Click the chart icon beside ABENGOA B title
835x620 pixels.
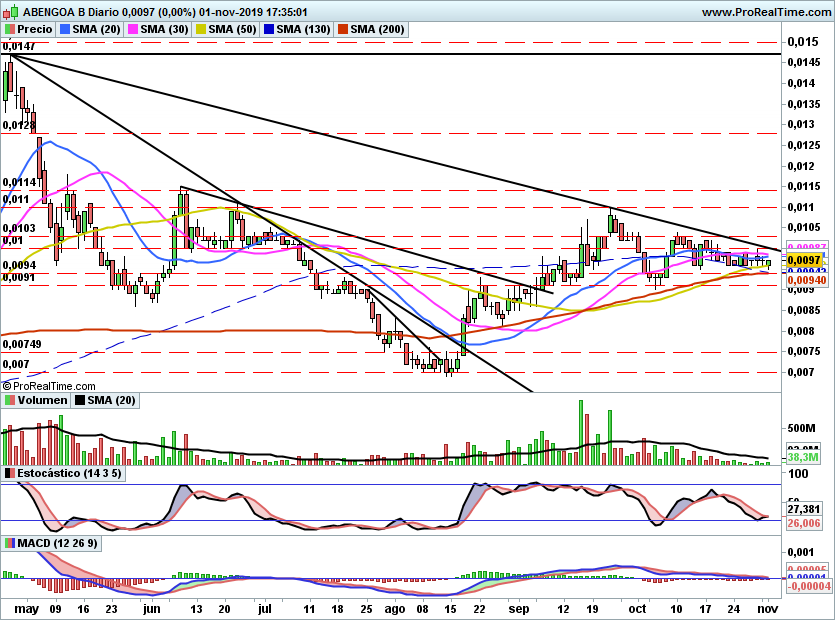11,11
